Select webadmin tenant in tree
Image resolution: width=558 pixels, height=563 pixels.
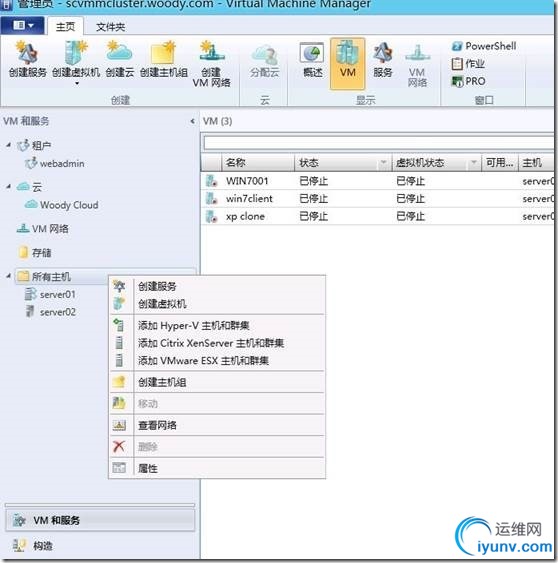click(55, 164)
